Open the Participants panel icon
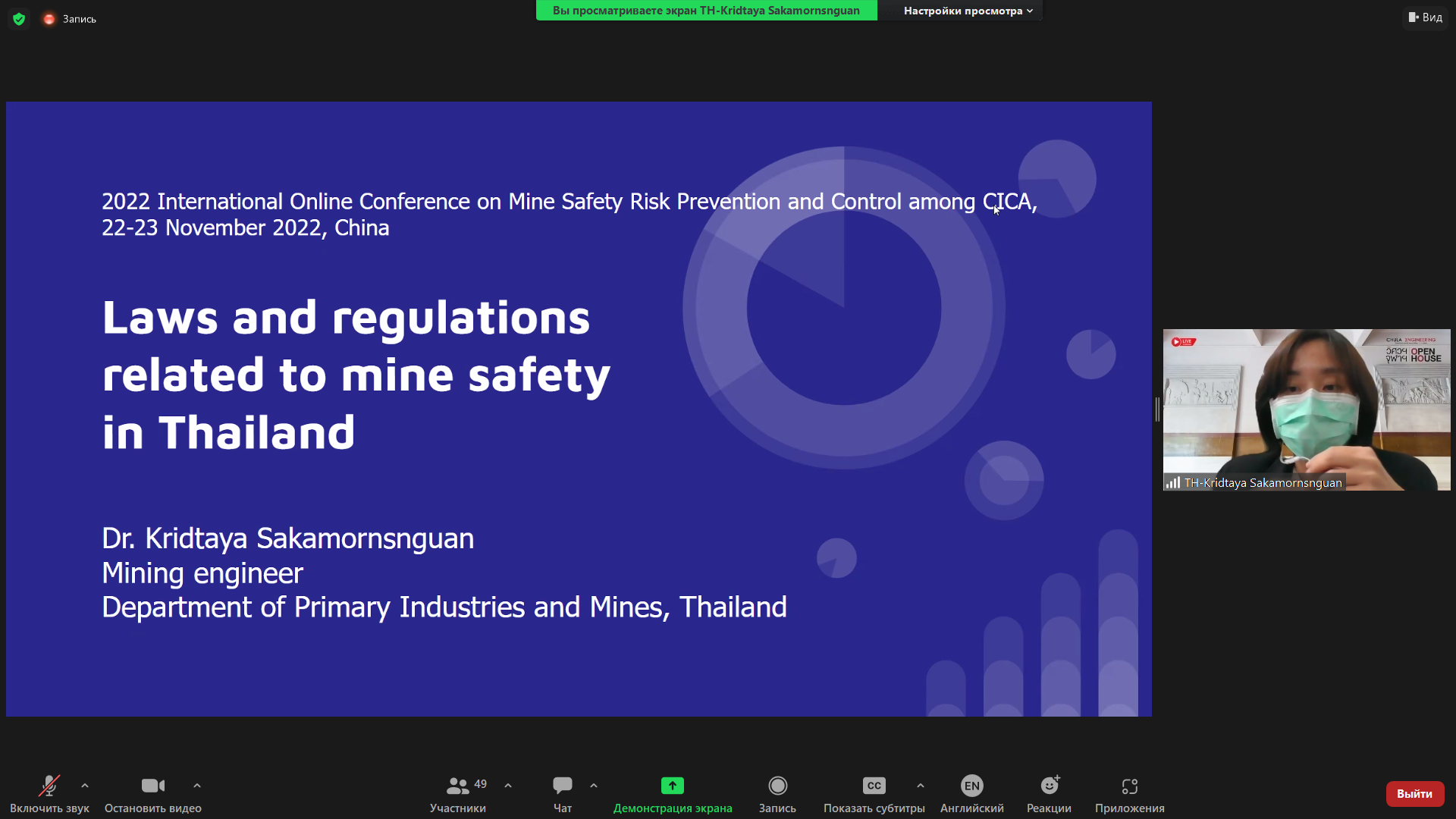 tap(457, 786)
